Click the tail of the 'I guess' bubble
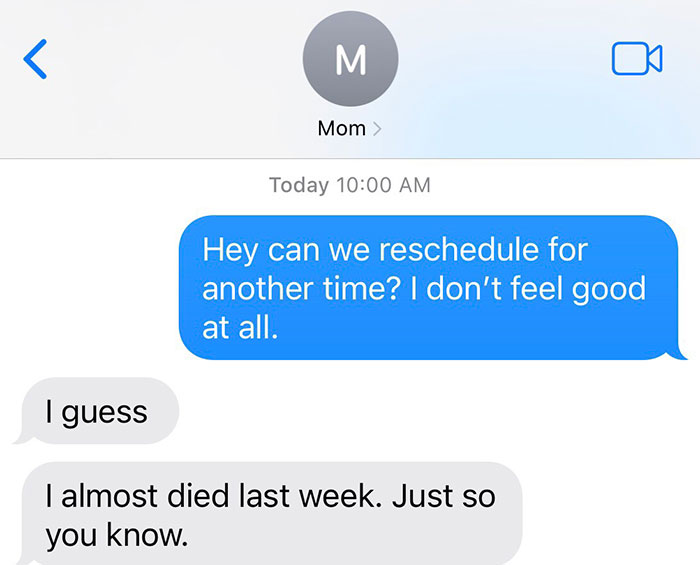Screen dimensions: 700x565 click(x=19, y=437)
